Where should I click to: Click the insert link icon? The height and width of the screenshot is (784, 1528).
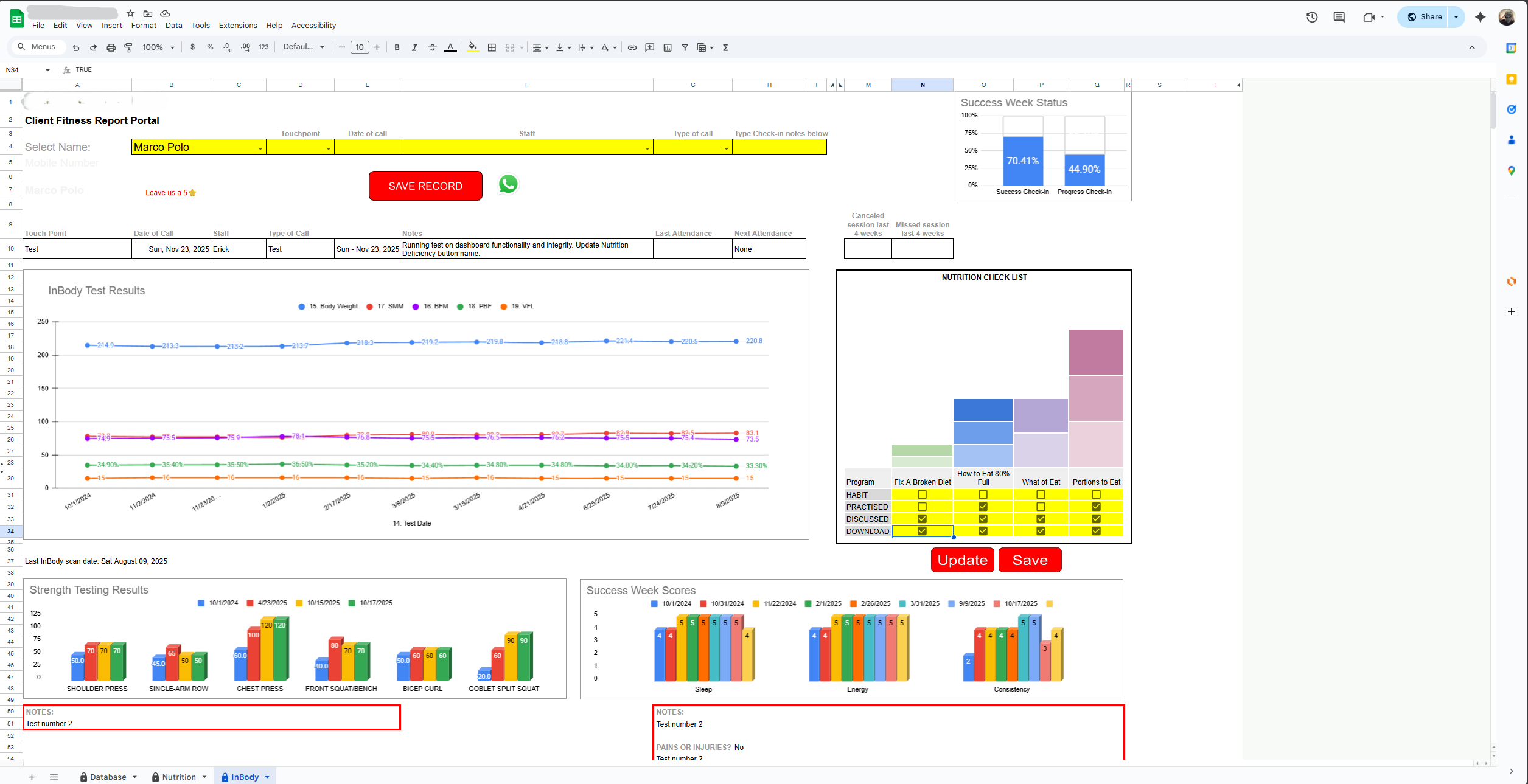tap(632, 47)
